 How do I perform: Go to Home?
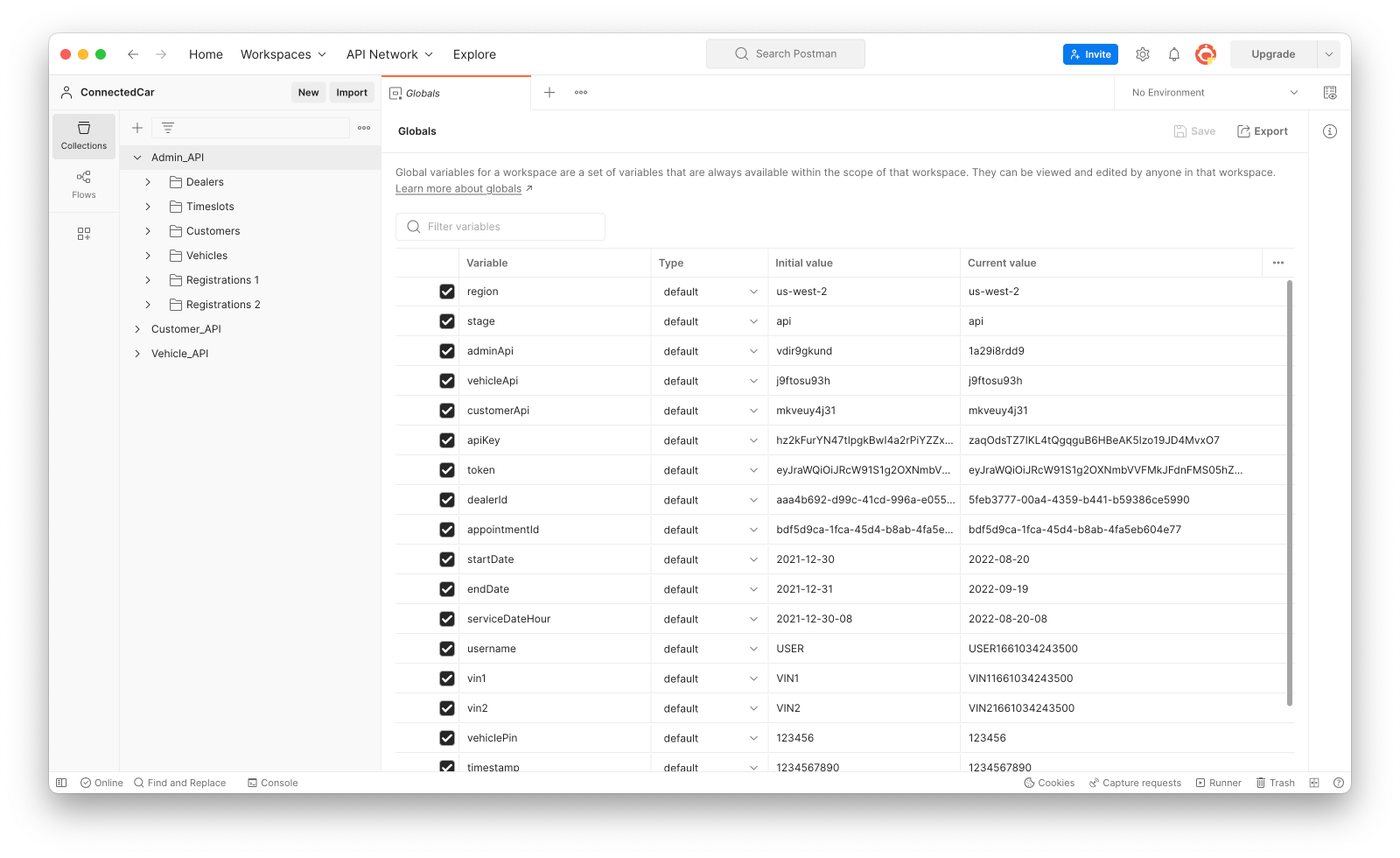pyautogui.click(x=206, y=54)
